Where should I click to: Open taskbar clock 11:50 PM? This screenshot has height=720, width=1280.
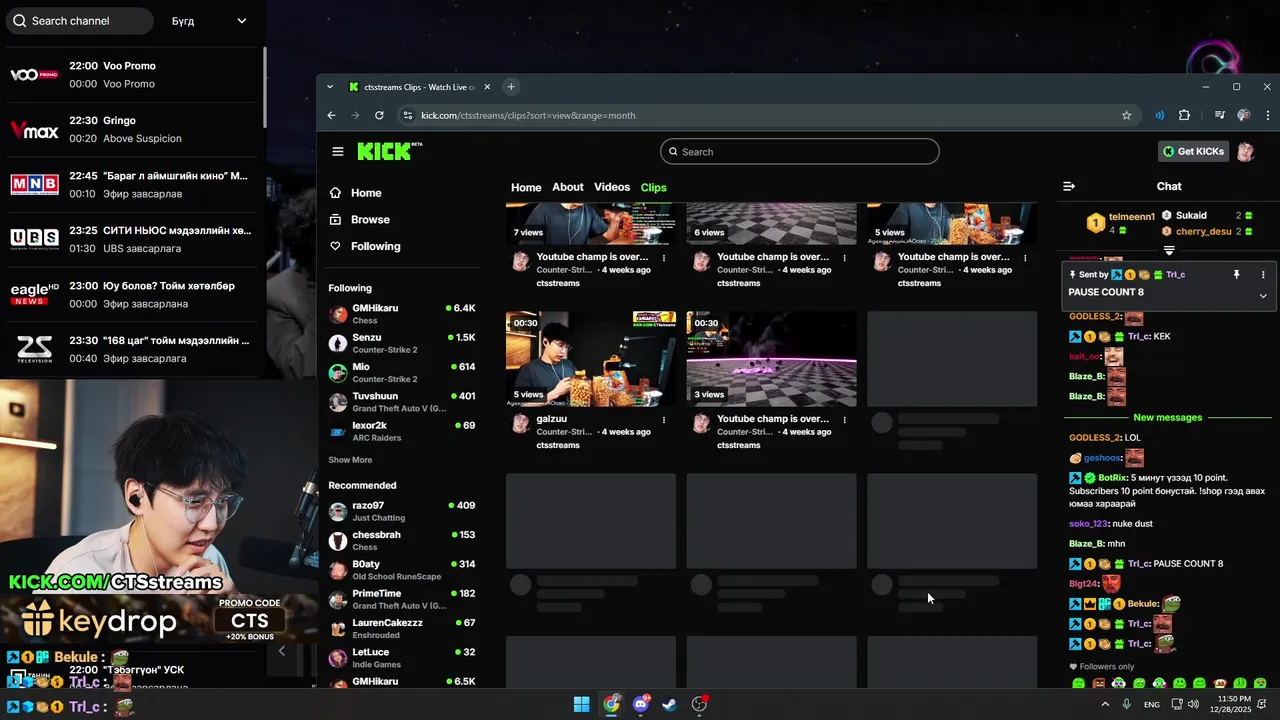coord(1233,704)
